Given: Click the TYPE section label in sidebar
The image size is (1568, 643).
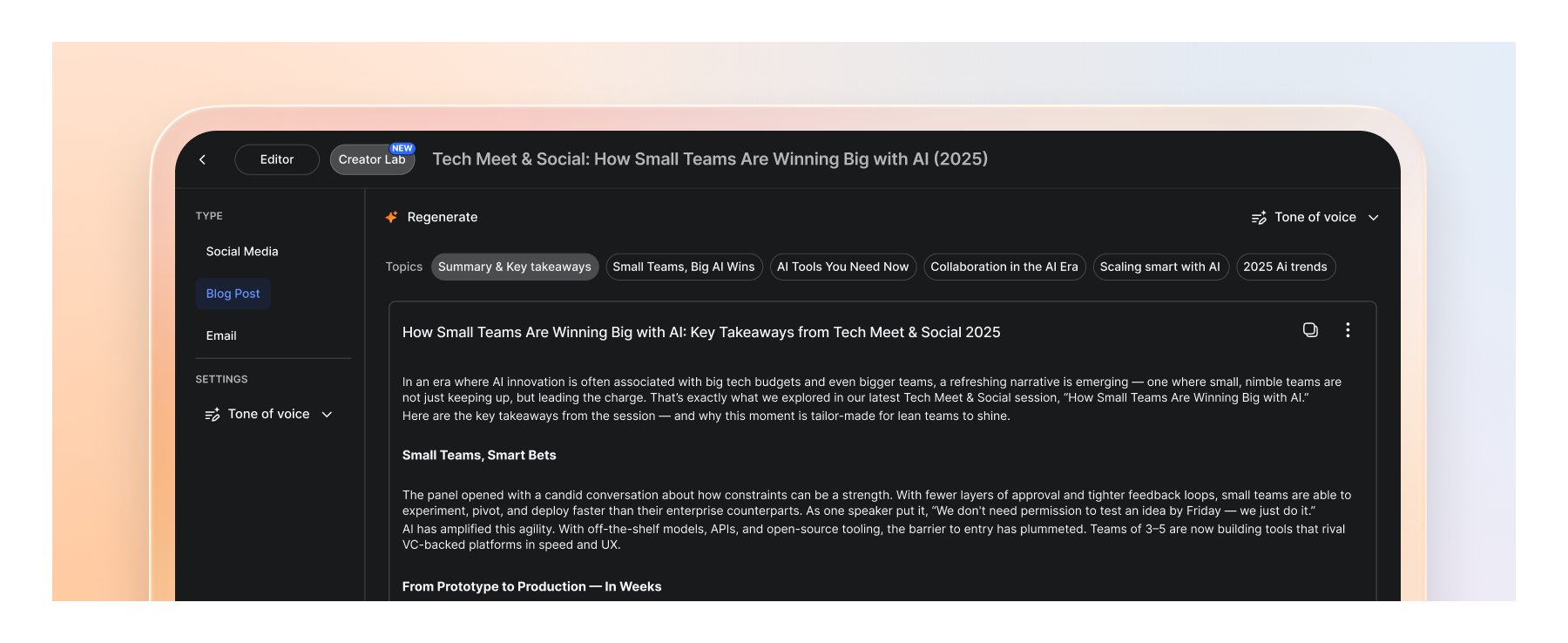Looking at the screenshot, I should point(209,216).
